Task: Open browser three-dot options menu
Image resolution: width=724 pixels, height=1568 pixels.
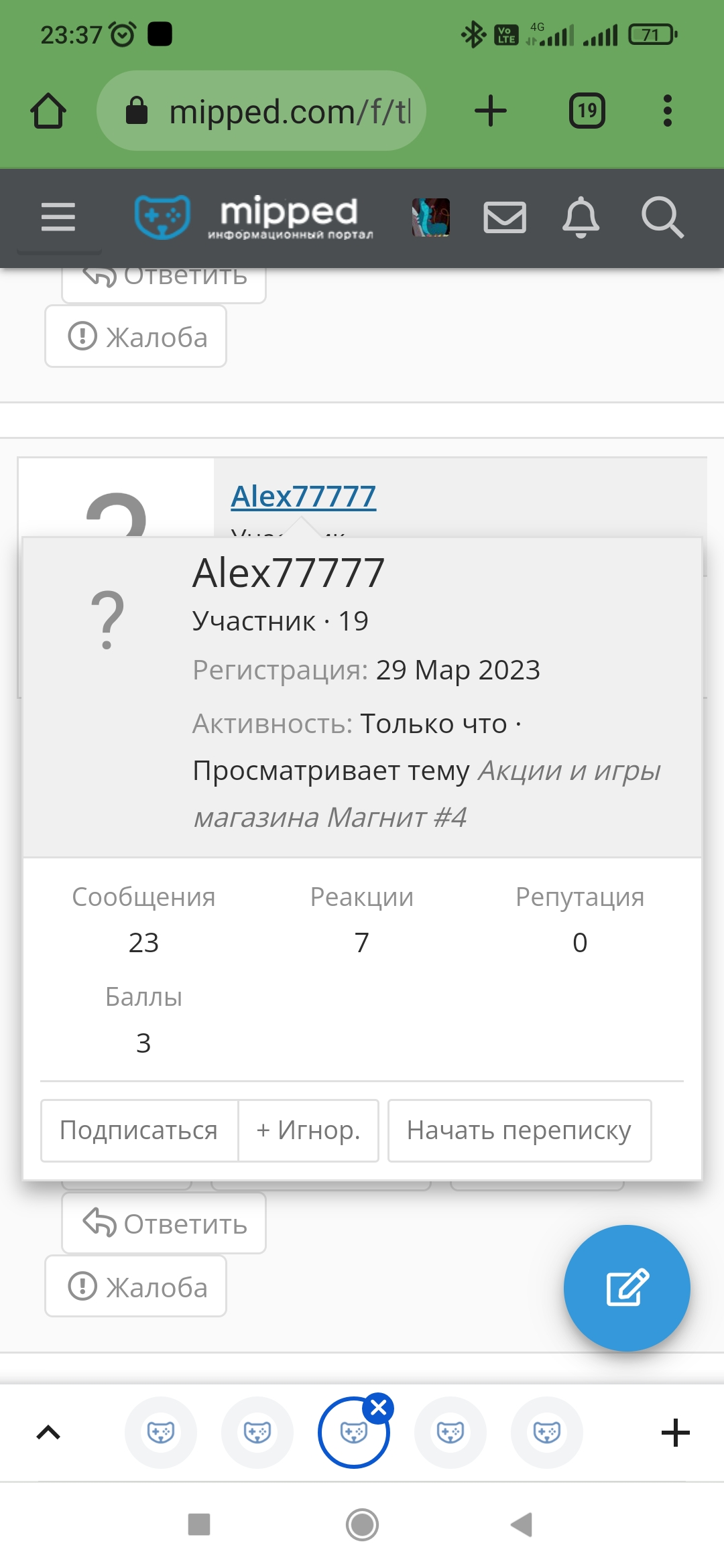Action: [667, 111]
